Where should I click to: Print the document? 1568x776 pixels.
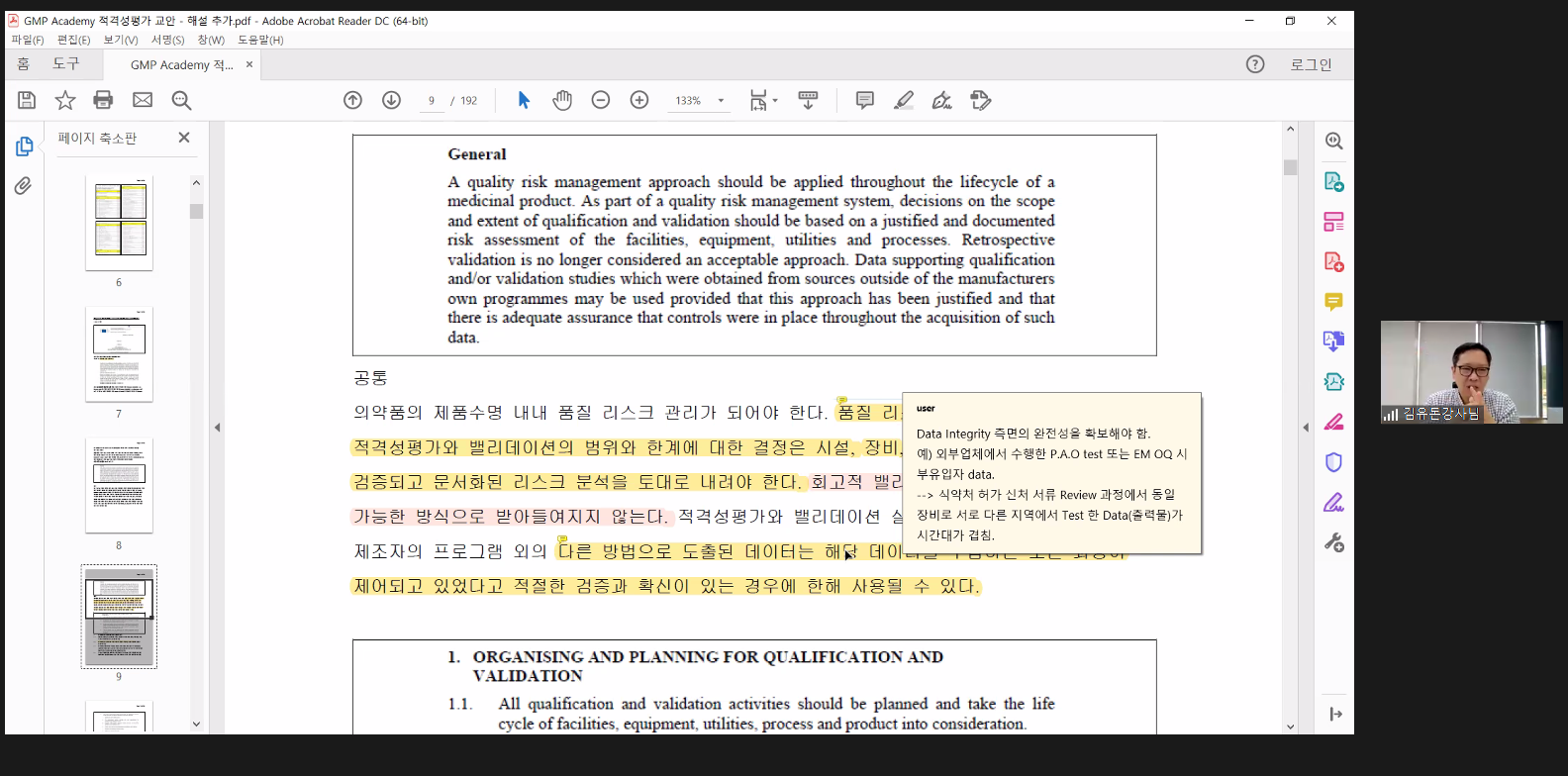point(103,100)
